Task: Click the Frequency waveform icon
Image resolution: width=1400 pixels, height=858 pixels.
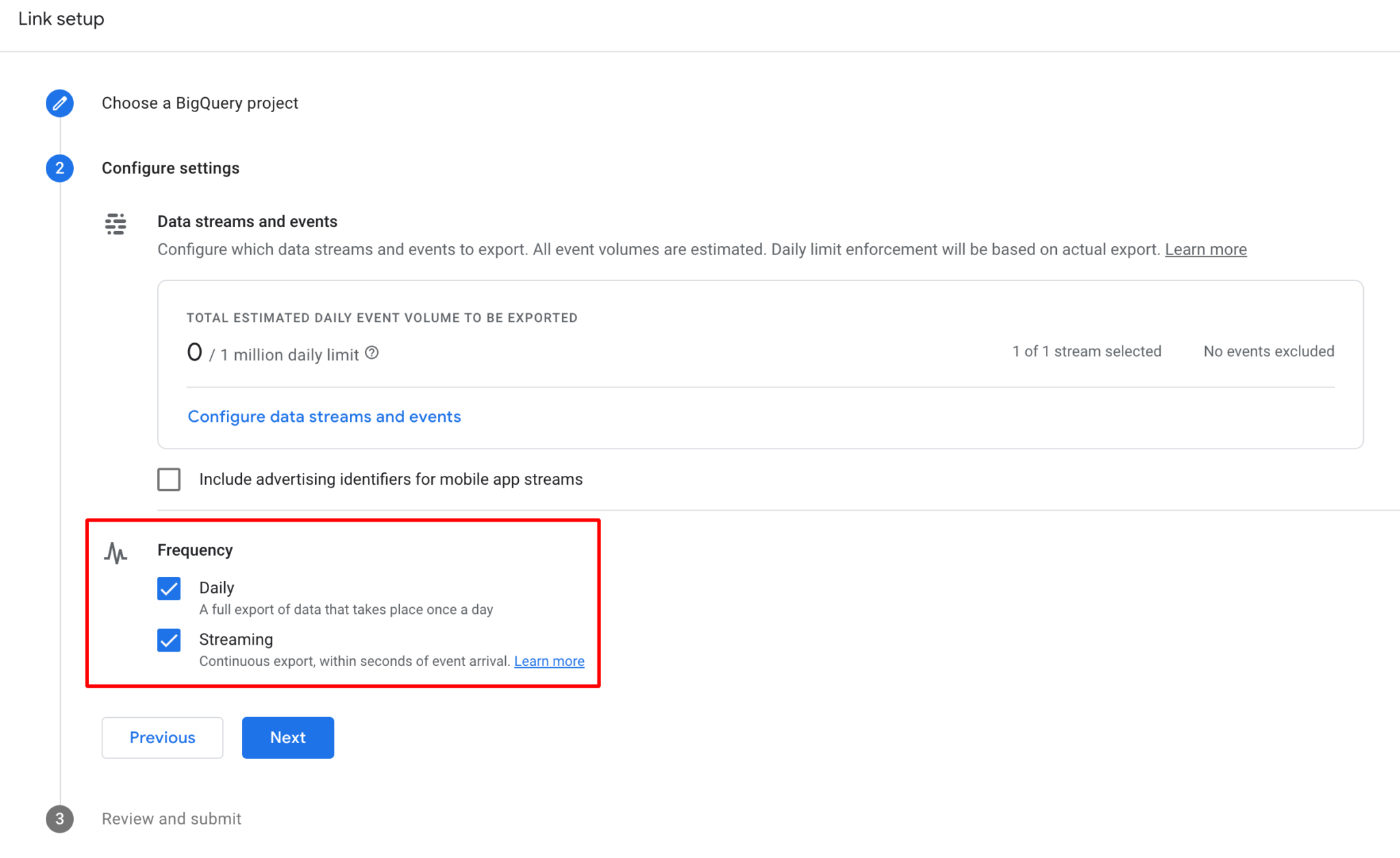Action: tap(116, 553)
